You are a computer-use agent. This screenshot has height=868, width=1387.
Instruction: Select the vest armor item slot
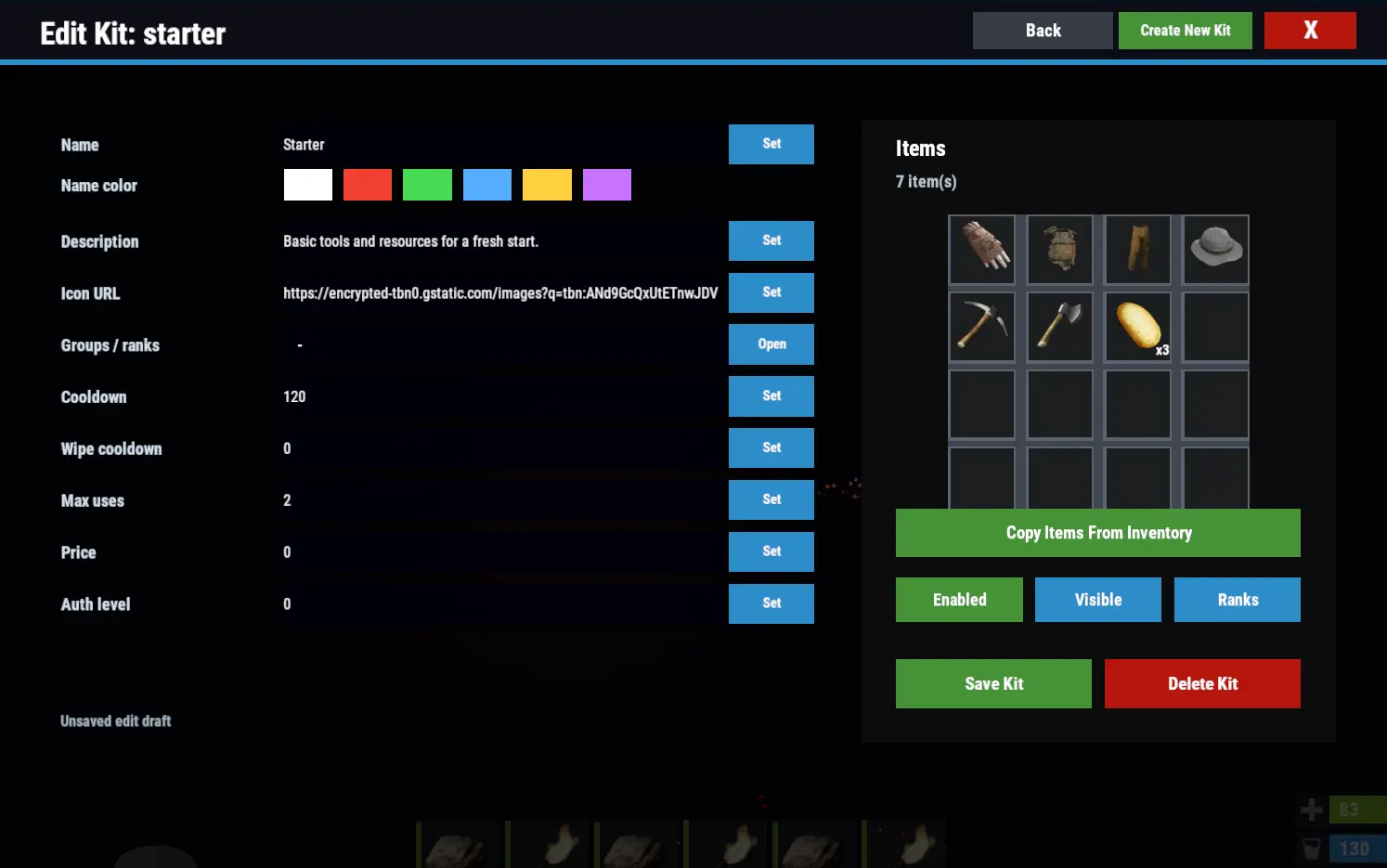[1060, 250]
